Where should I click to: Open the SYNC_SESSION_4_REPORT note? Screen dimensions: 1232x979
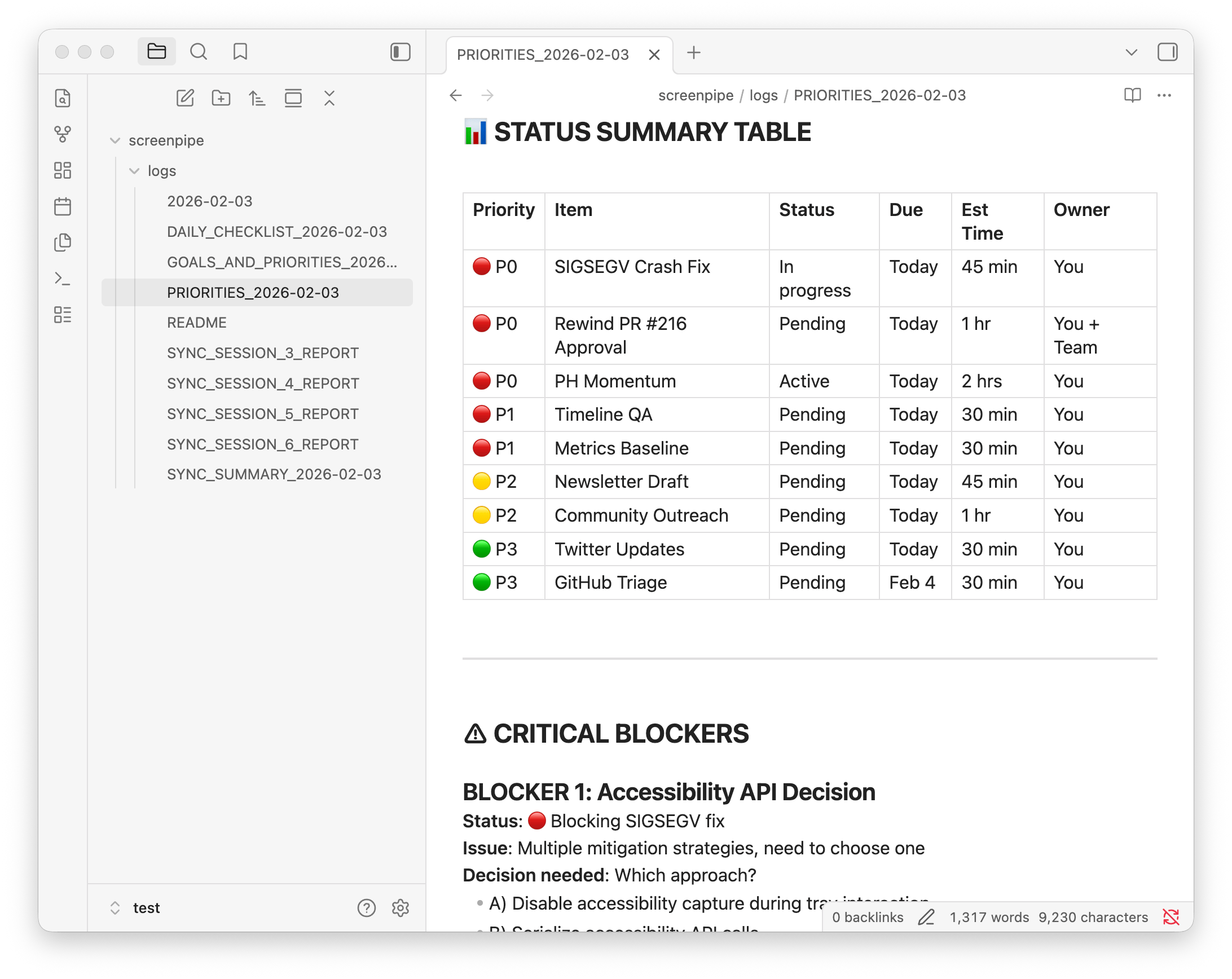(263, 383)
